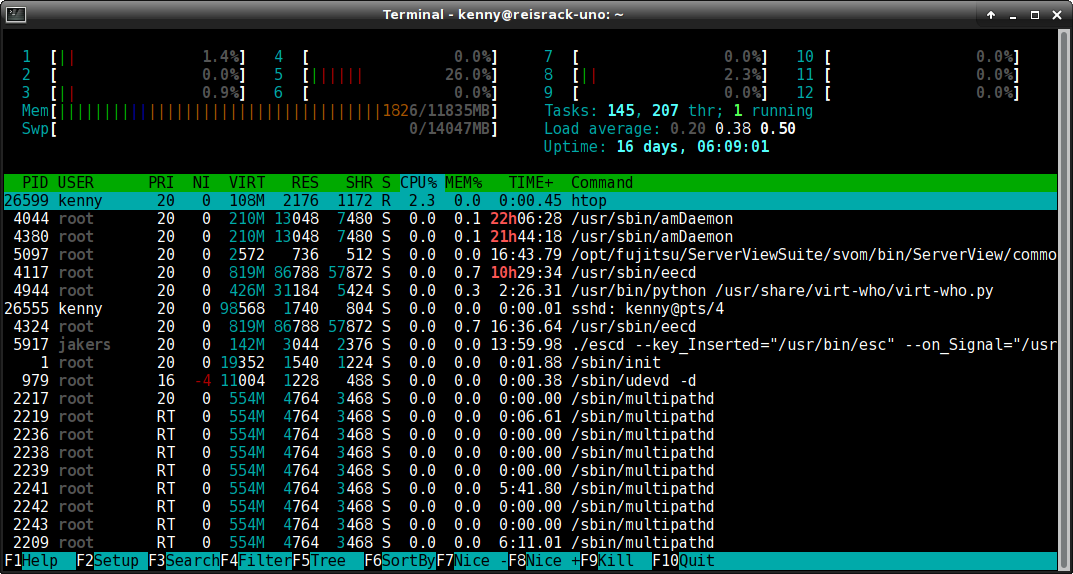The image size is (1073, 574).
Task: Select the amDaemon process with PID 4380
Action: pyautogui.click(x=530, y=237)
